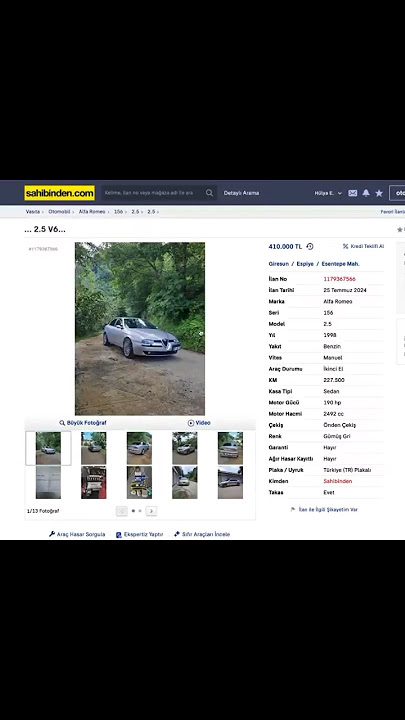
Task: Select the fifth thumbnail in top row
Action: pos(231,448)
